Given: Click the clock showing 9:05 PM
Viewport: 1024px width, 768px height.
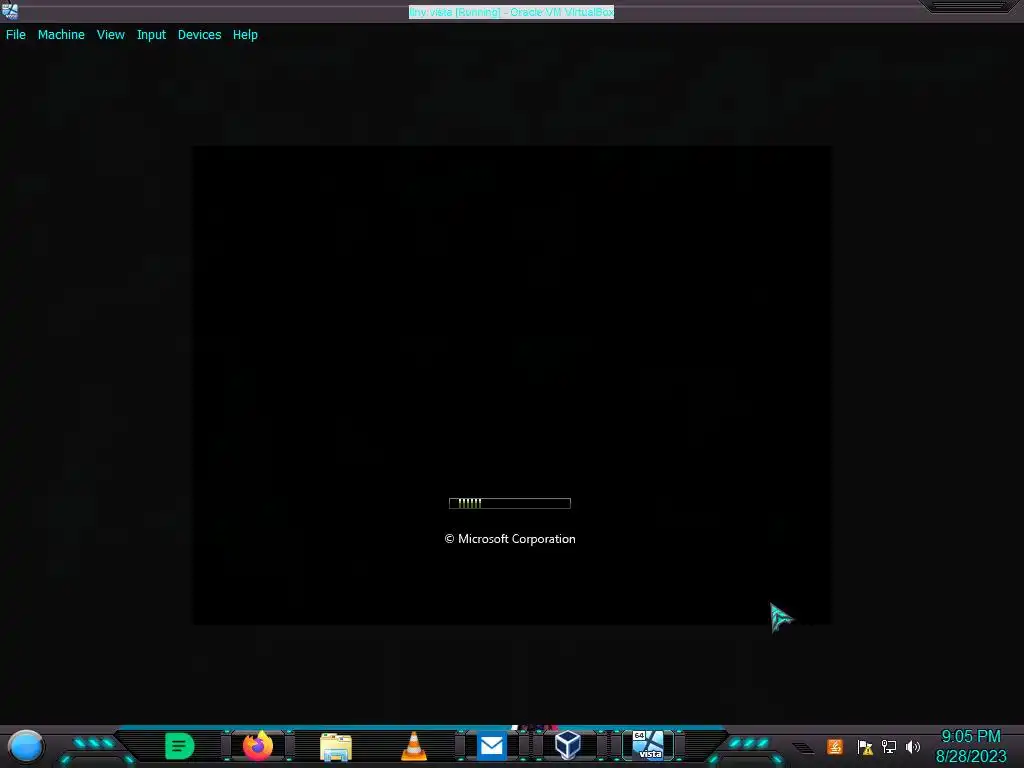Looking at the screenshot, I should [970, 737].
